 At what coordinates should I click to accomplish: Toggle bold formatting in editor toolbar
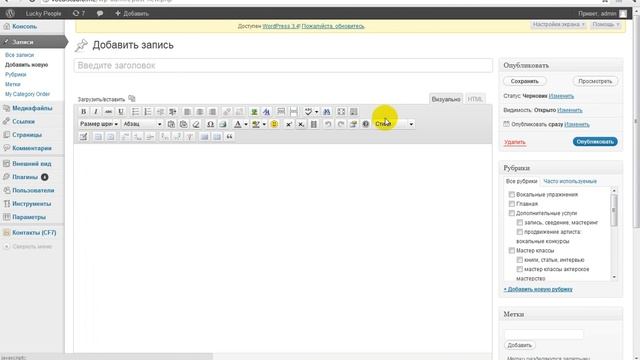83,111
